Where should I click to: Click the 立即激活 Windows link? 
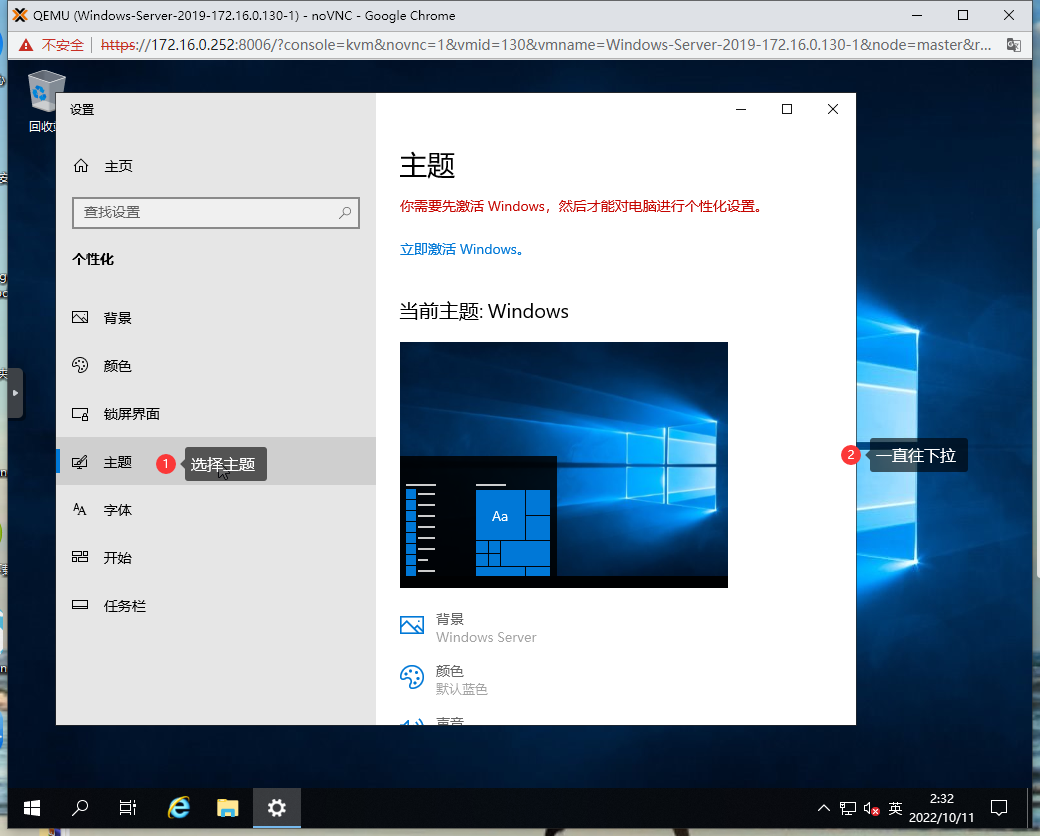[x=462, y=249]
